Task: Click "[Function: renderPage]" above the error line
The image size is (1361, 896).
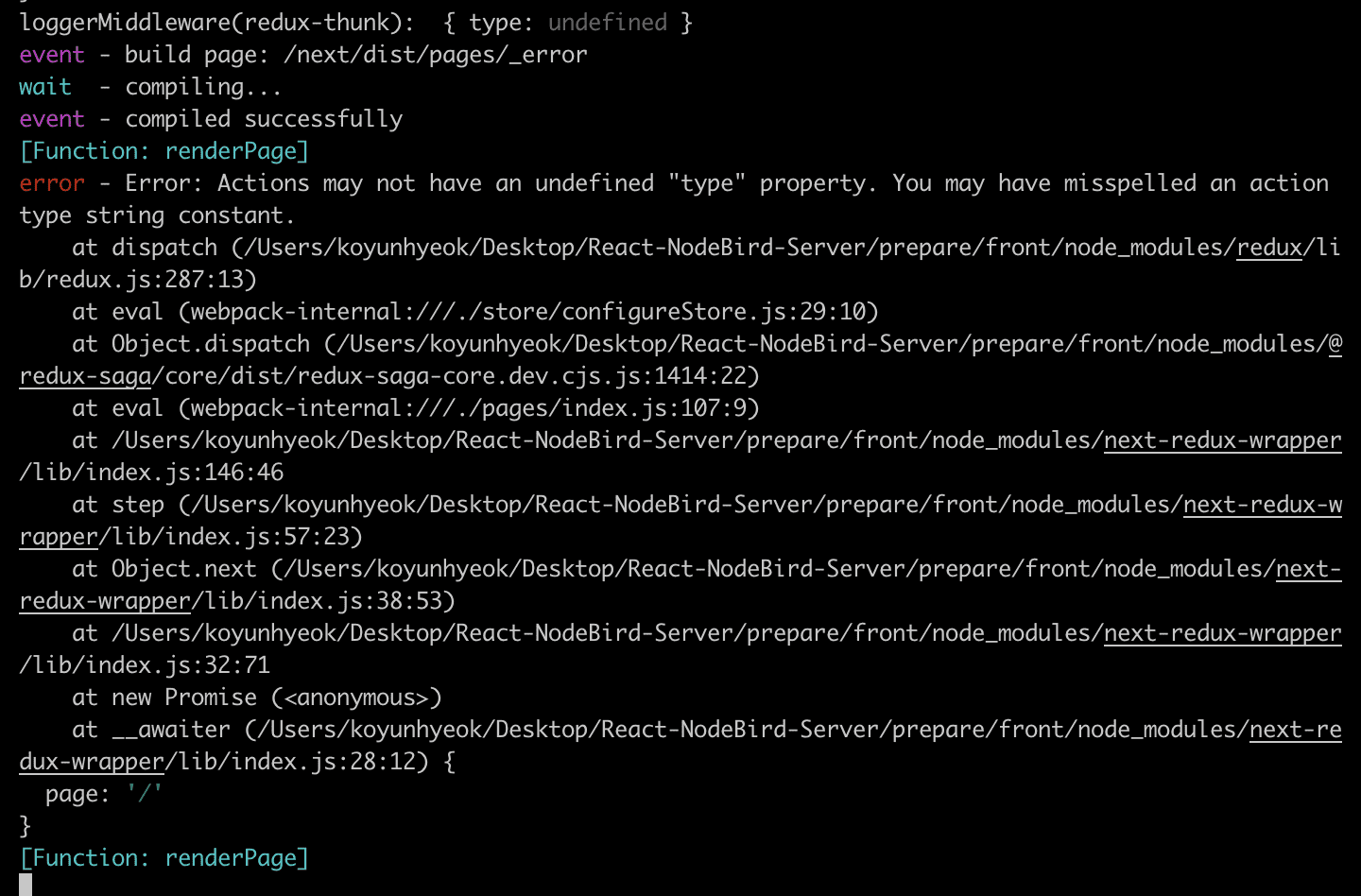Action: pos(164,151)
